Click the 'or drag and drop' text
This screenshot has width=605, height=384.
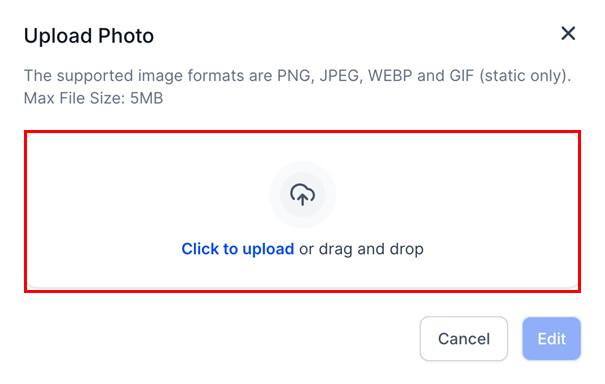[x=361, y=249]
